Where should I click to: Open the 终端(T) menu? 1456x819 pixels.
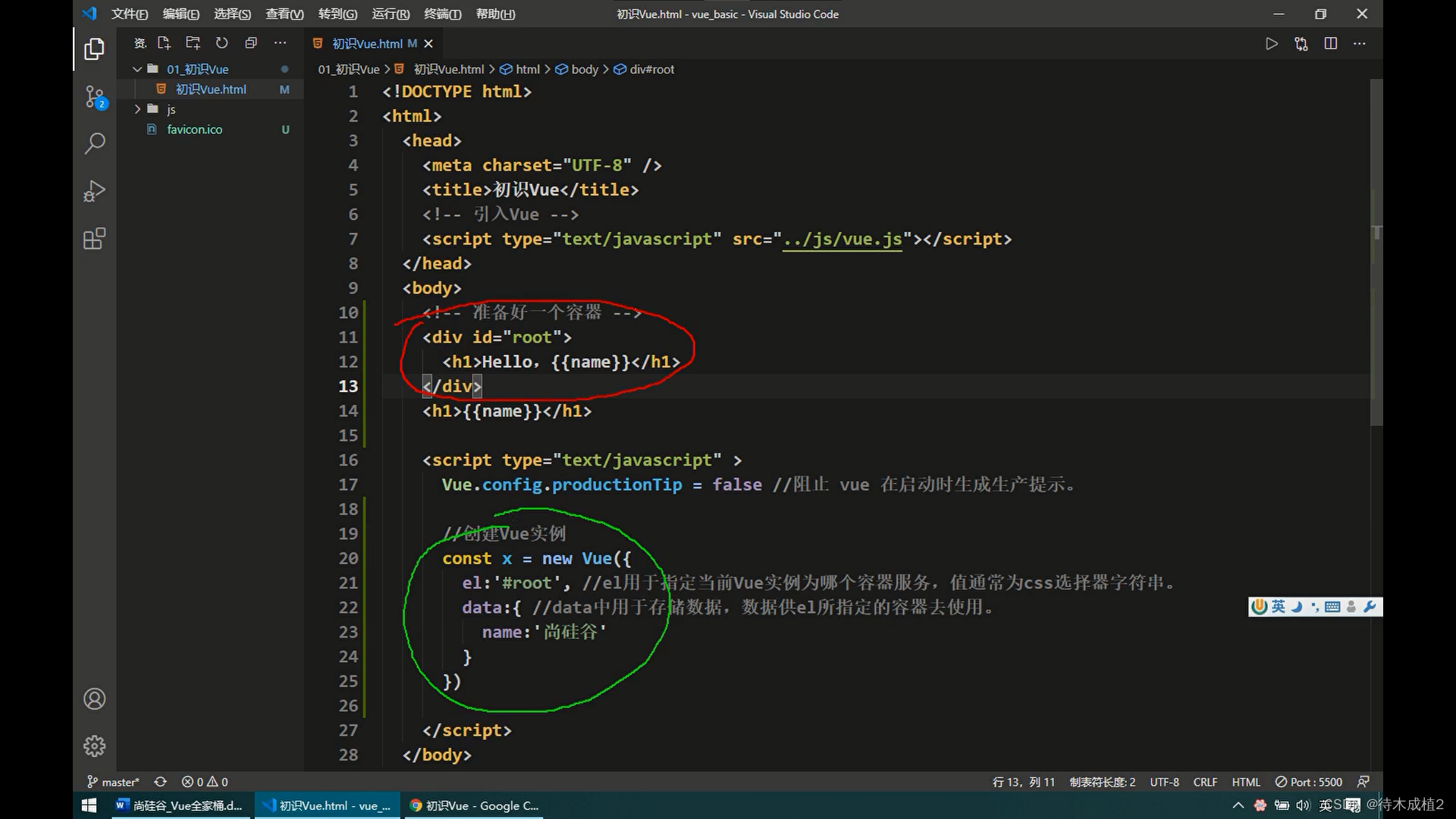point(442,14)
